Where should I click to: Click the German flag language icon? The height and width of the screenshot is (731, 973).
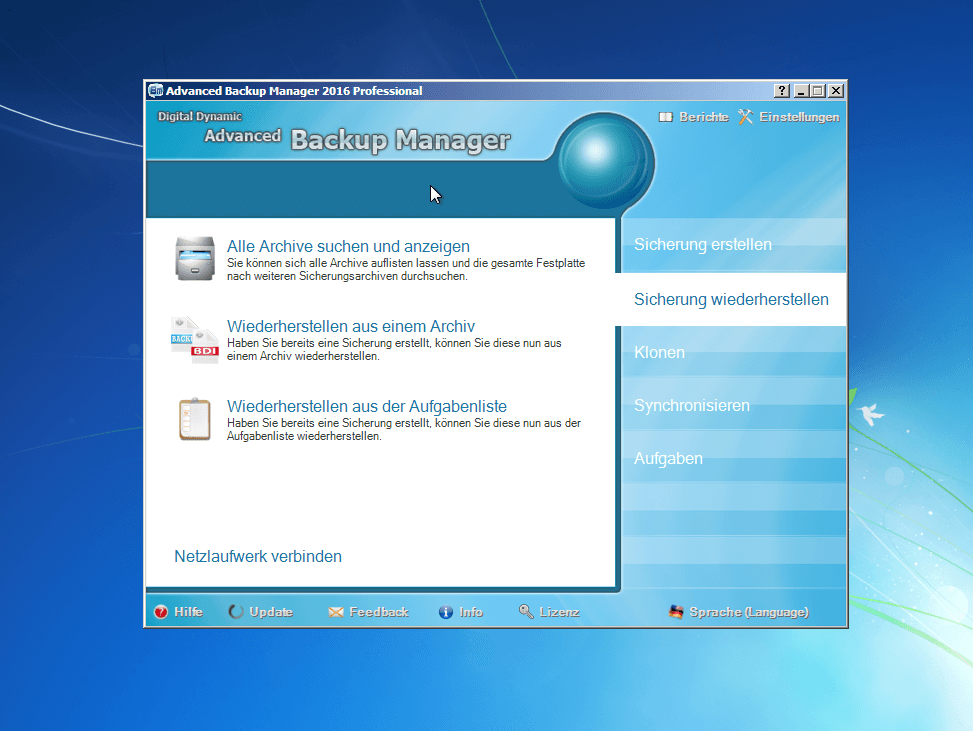[676, 612]
